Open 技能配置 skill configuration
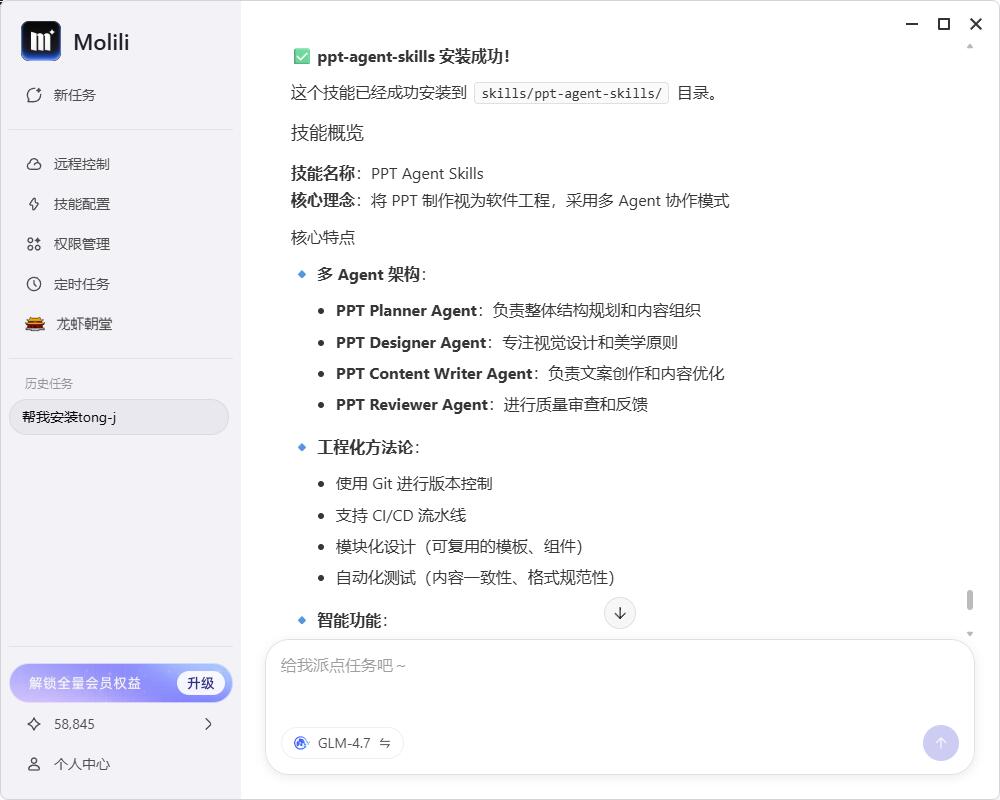This screenshot has width=1000, height=800. pos(69,204)
